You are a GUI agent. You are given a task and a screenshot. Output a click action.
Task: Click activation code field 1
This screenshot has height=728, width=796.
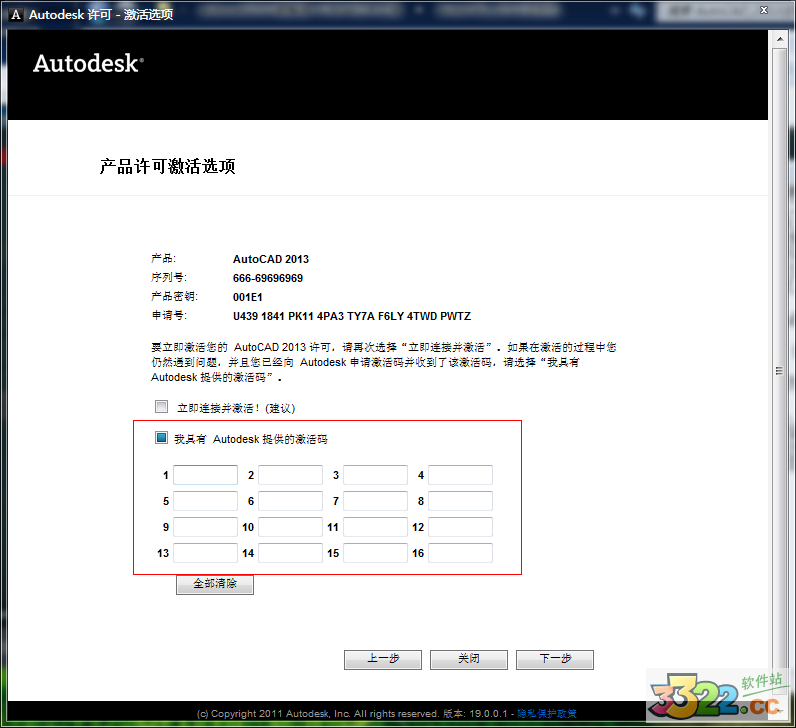pyautogui.click(x=206, y=475)
